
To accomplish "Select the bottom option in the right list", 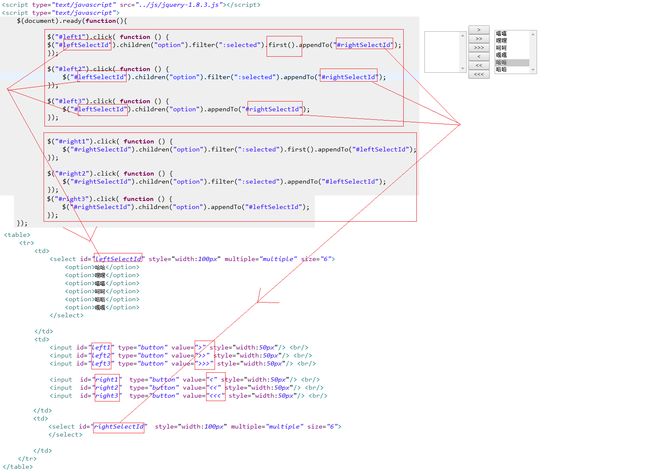I will [x=512, y=69].
